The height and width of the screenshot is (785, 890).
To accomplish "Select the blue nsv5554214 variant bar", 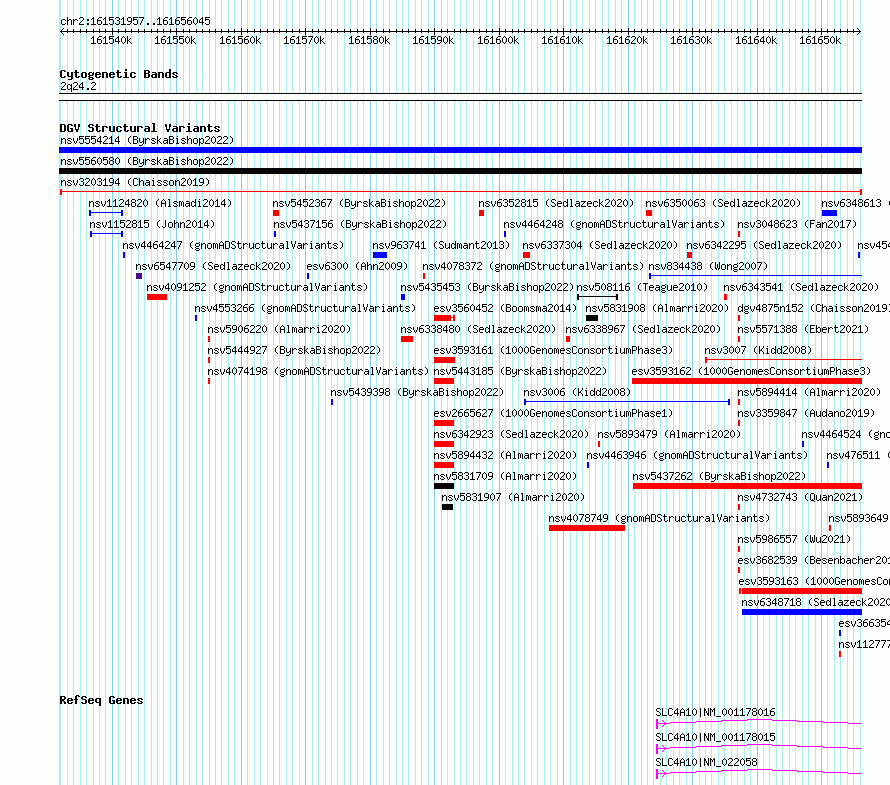I will point(460,150).
